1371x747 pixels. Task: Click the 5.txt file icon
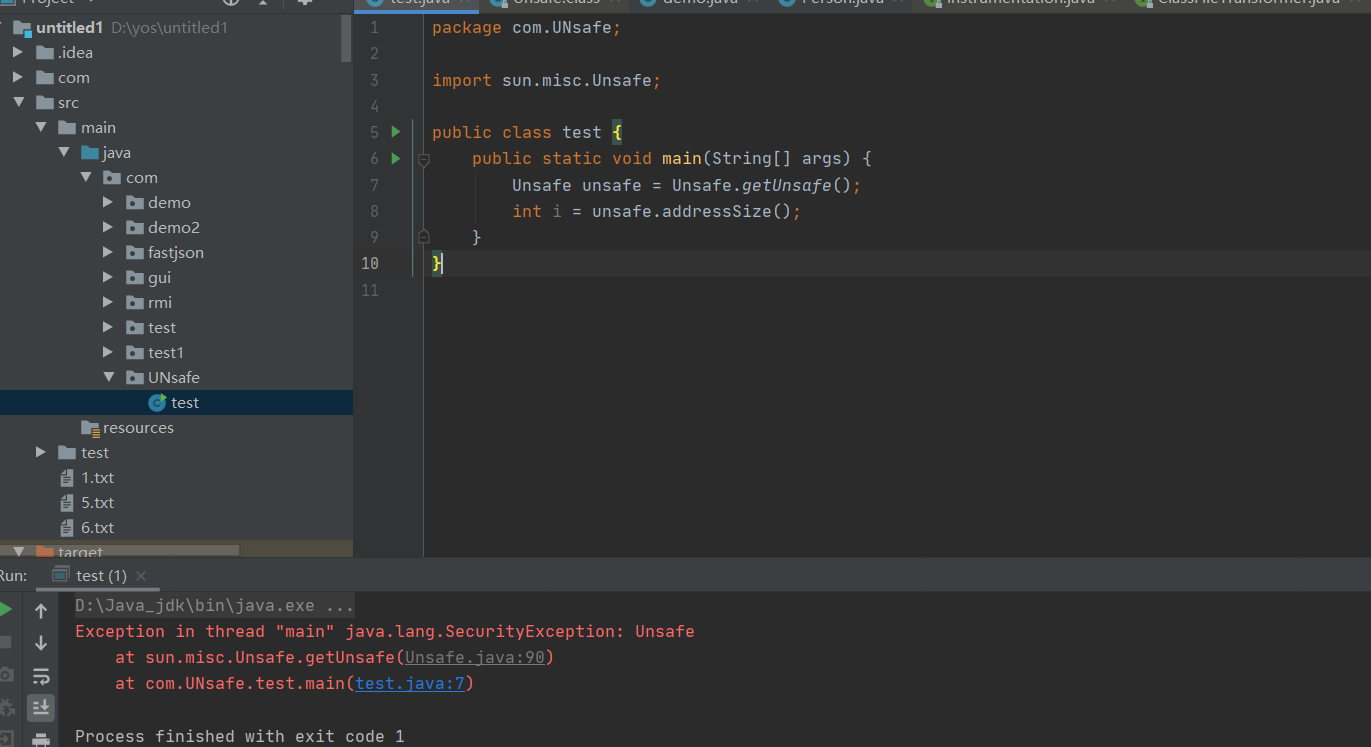coord(68,503)
